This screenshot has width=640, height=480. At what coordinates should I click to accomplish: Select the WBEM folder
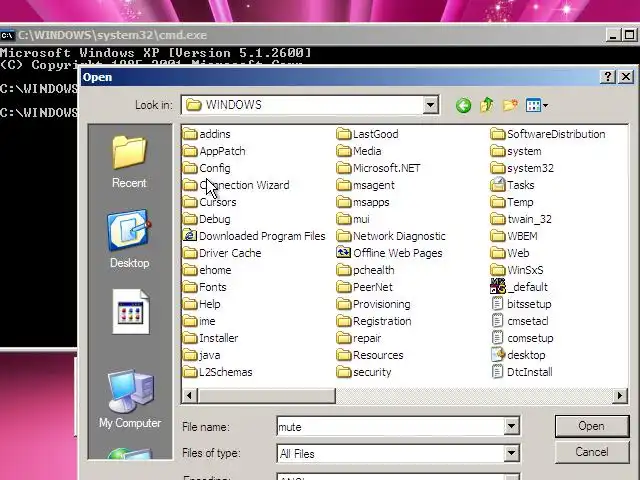click(514, 236)
